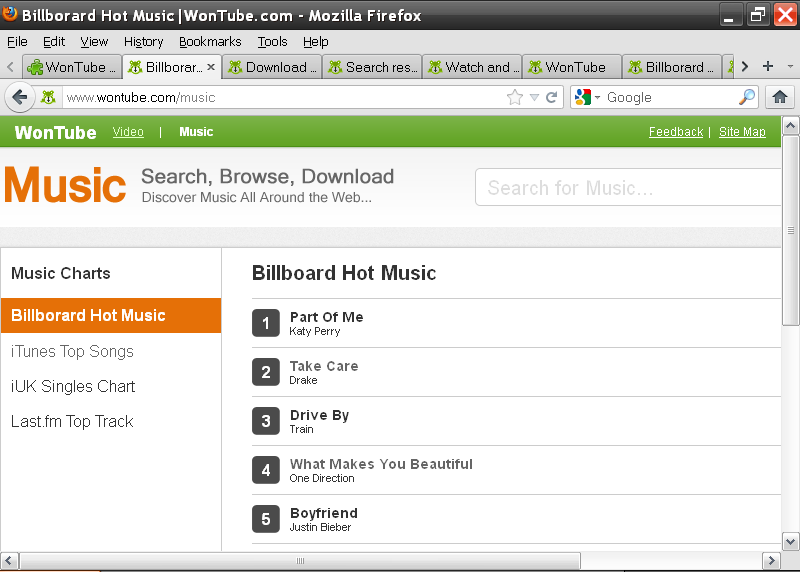Click the bookmark star icon

point(515,97)
